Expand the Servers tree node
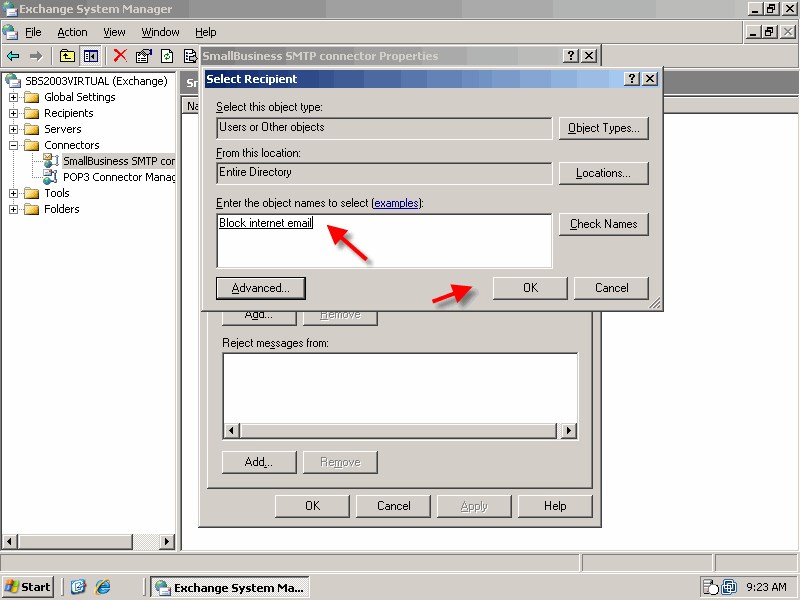This screenshot has width=800, height=600. (14, 129)
